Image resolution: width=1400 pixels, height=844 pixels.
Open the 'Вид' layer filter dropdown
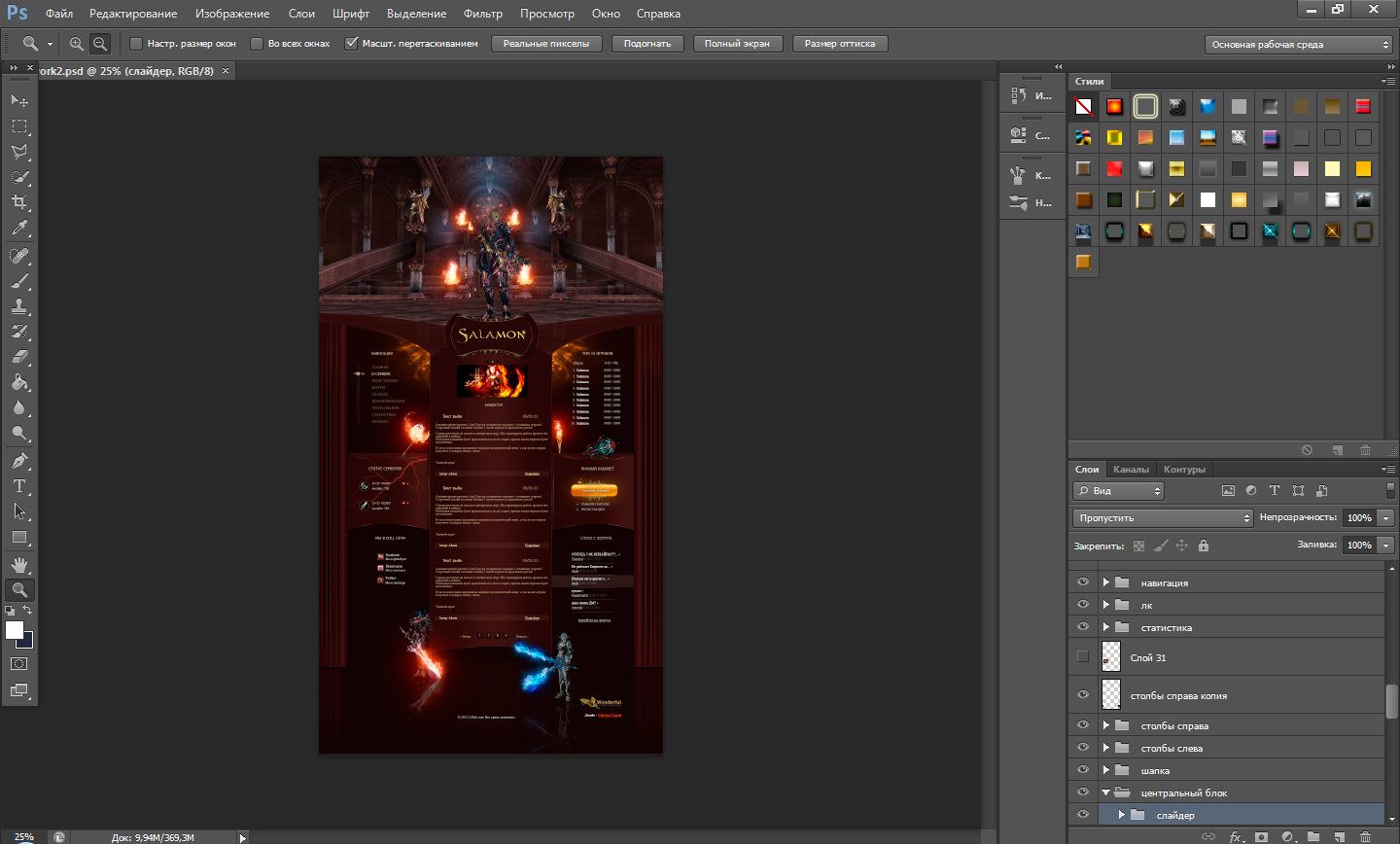(x=1118, y=491)
